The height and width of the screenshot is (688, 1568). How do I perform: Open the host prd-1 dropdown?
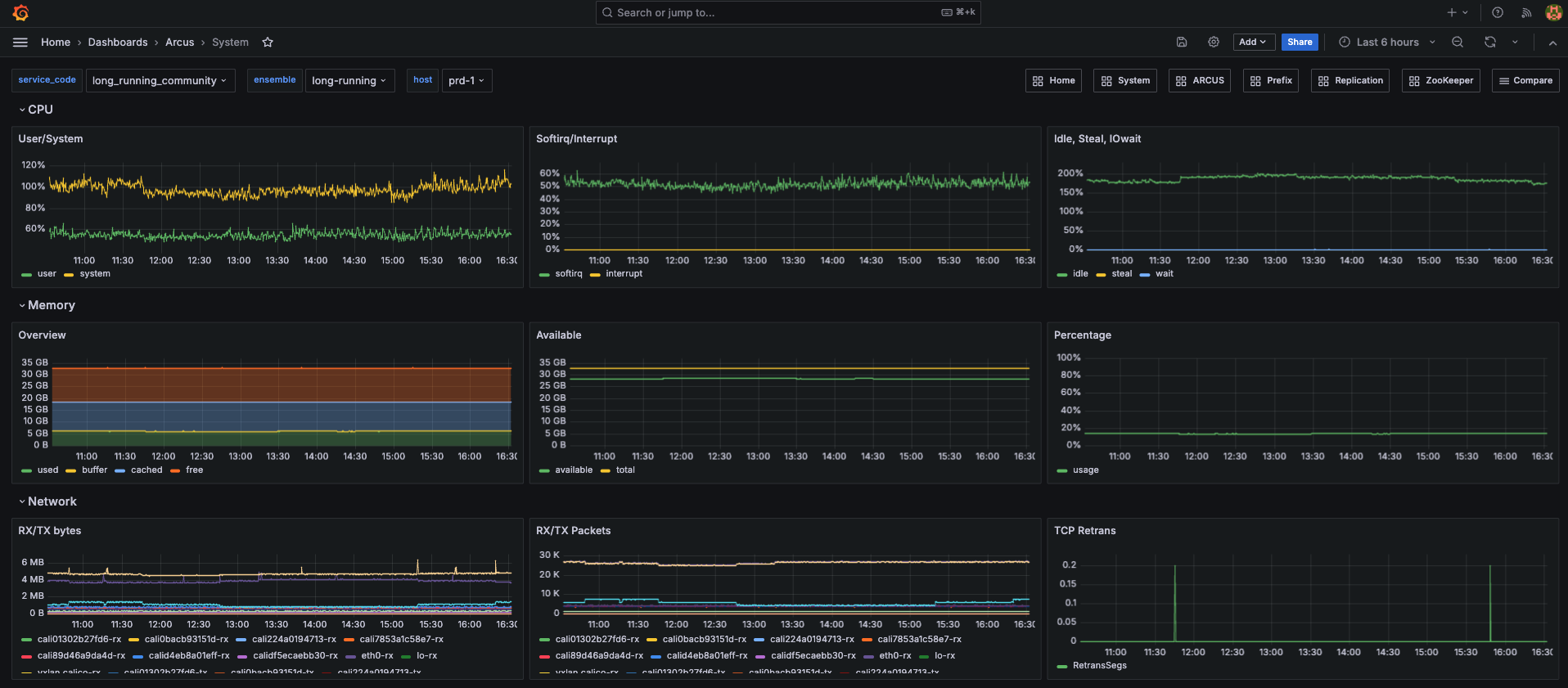tap(466, 81)
